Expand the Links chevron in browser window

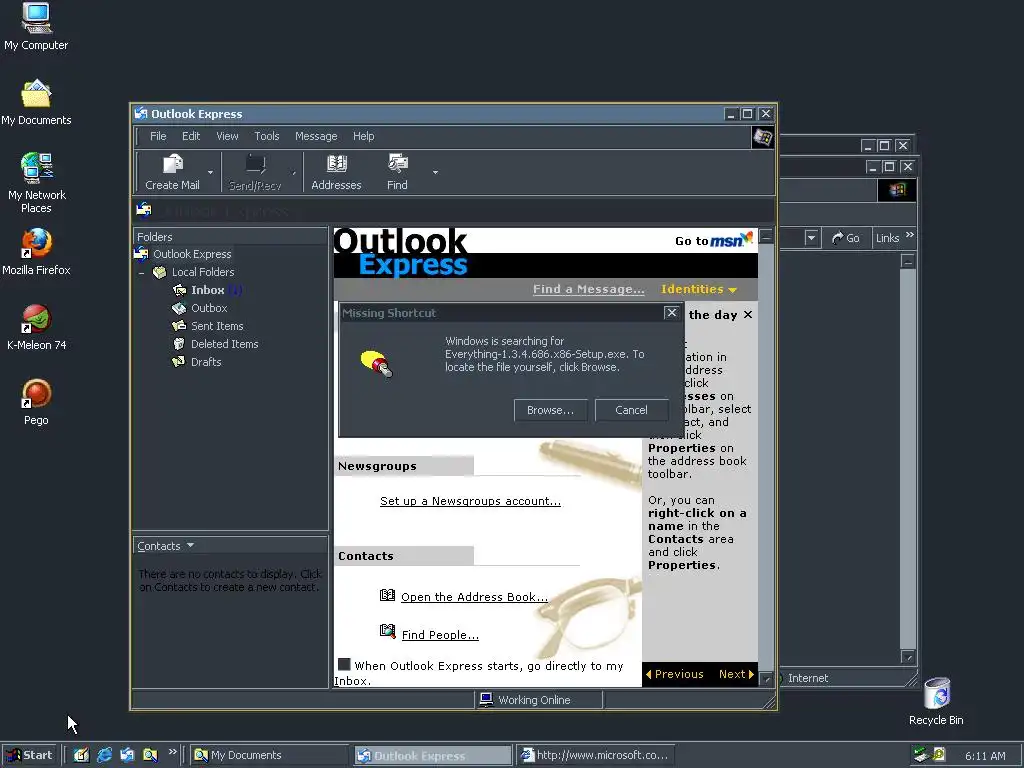tap(910, 235)
